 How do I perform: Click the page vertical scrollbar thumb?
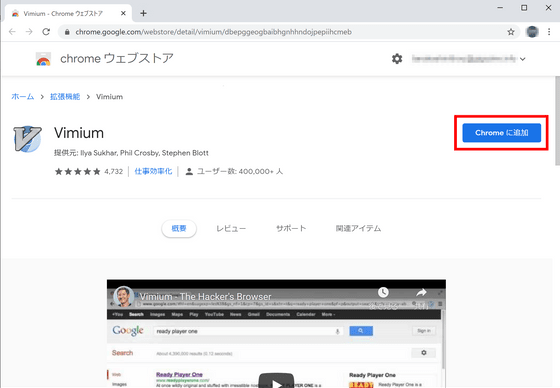tap(558, 120)
